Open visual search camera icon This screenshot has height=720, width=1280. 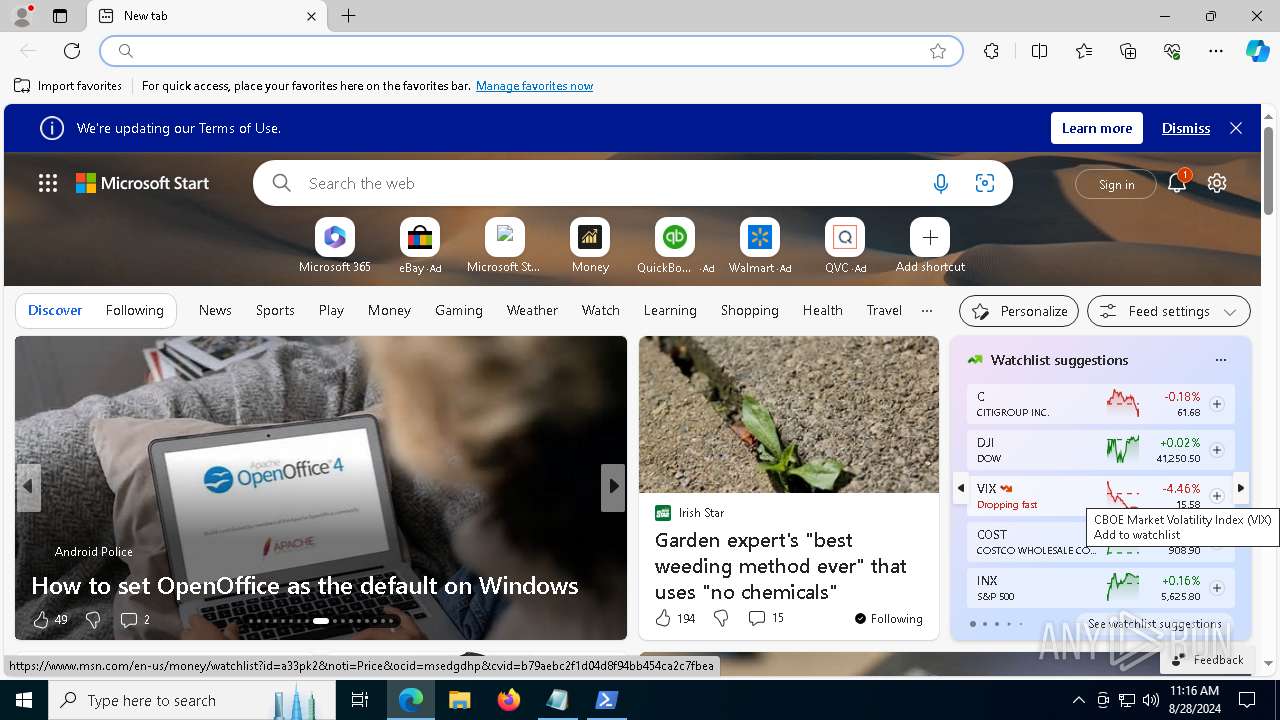pos(985,183)
